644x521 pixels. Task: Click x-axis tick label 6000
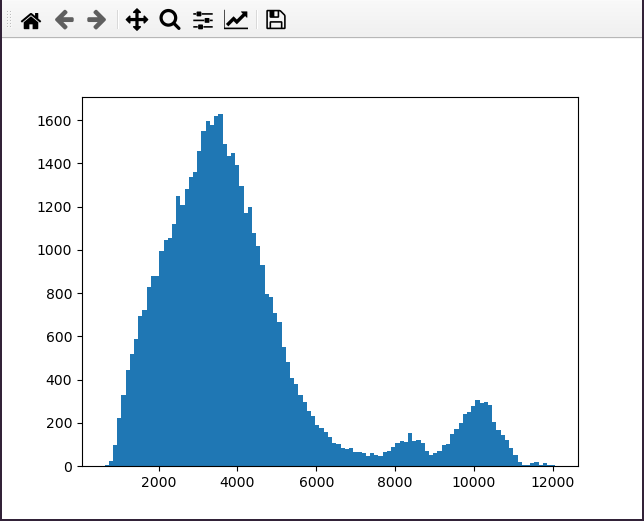[316, 482]
